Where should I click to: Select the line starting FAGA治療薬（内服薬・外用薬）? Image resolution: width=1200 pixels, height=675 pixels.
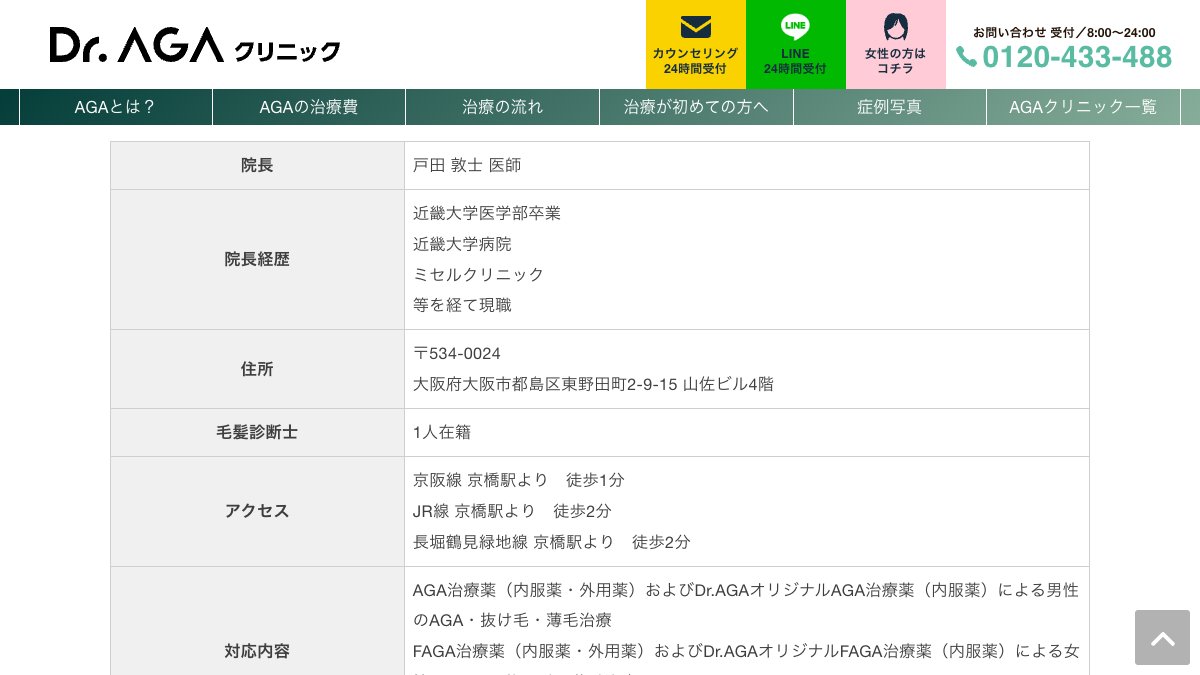pos(746,651)
